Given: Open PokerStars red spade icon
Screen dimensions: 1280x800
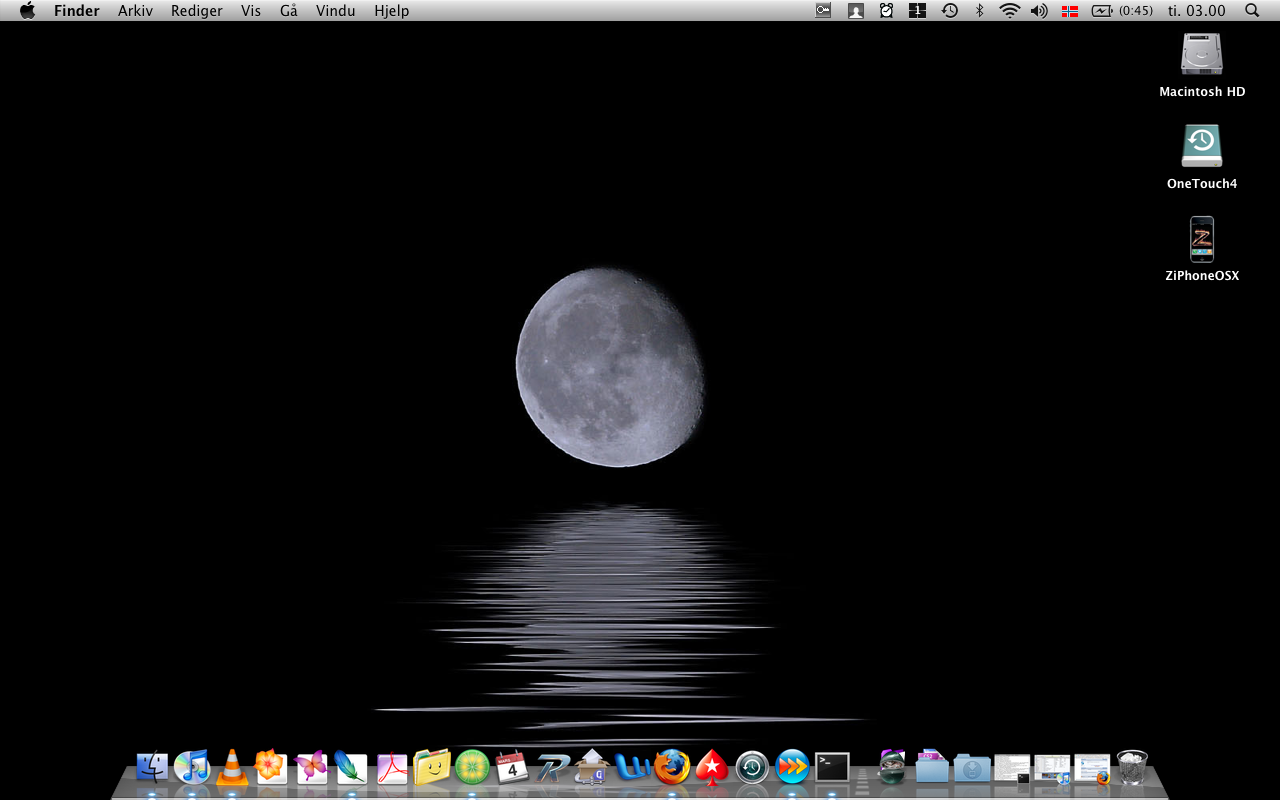Looking at the screenshot, I should pos(712,767).
